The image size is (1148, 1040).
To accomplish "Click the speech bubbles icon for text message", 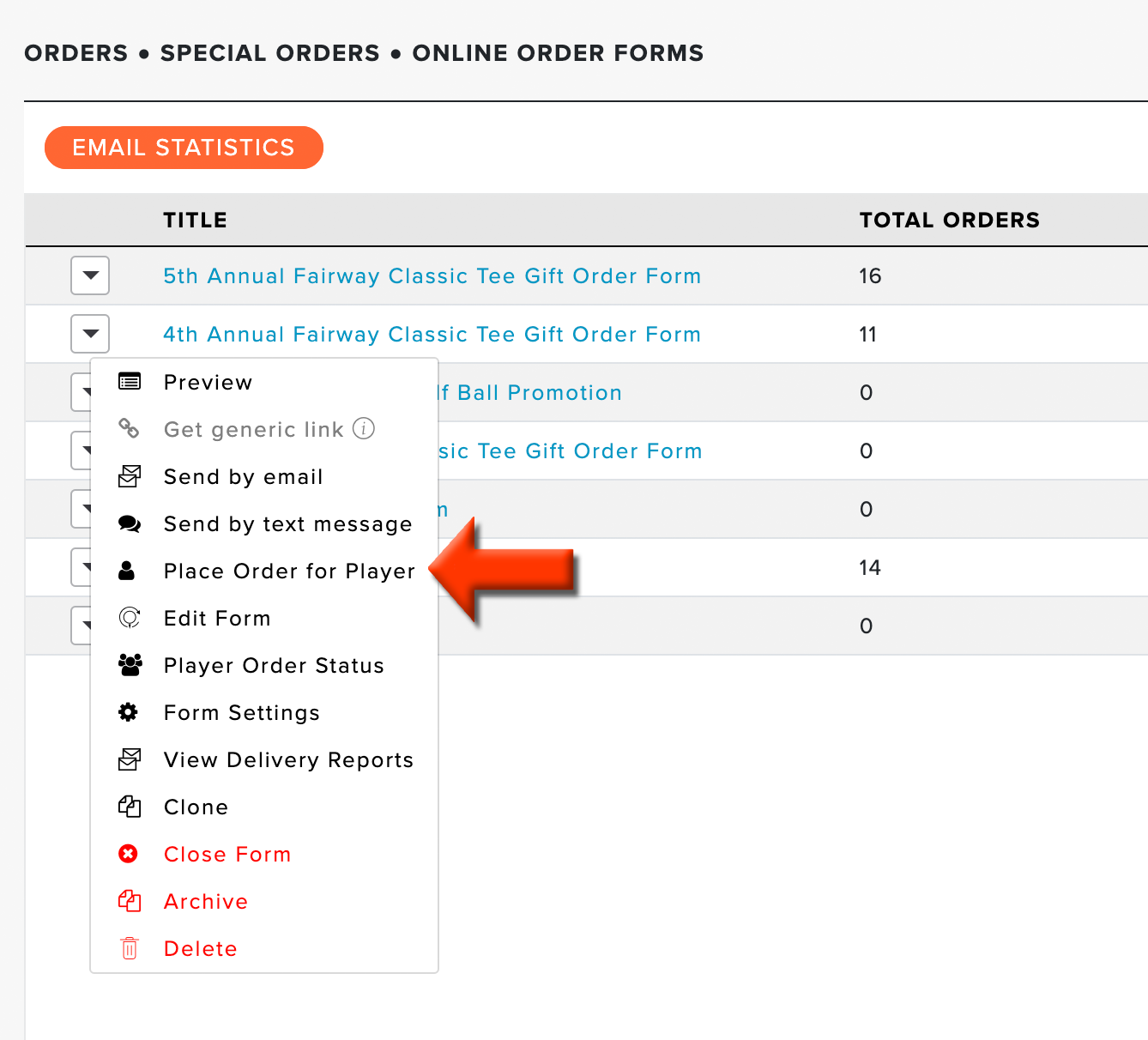I will coord(130,523).
